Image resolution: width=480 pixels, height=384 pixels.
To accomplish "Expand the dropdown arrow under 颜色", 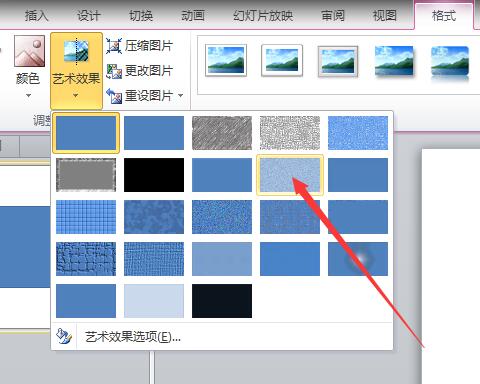I will coord(29,96).
